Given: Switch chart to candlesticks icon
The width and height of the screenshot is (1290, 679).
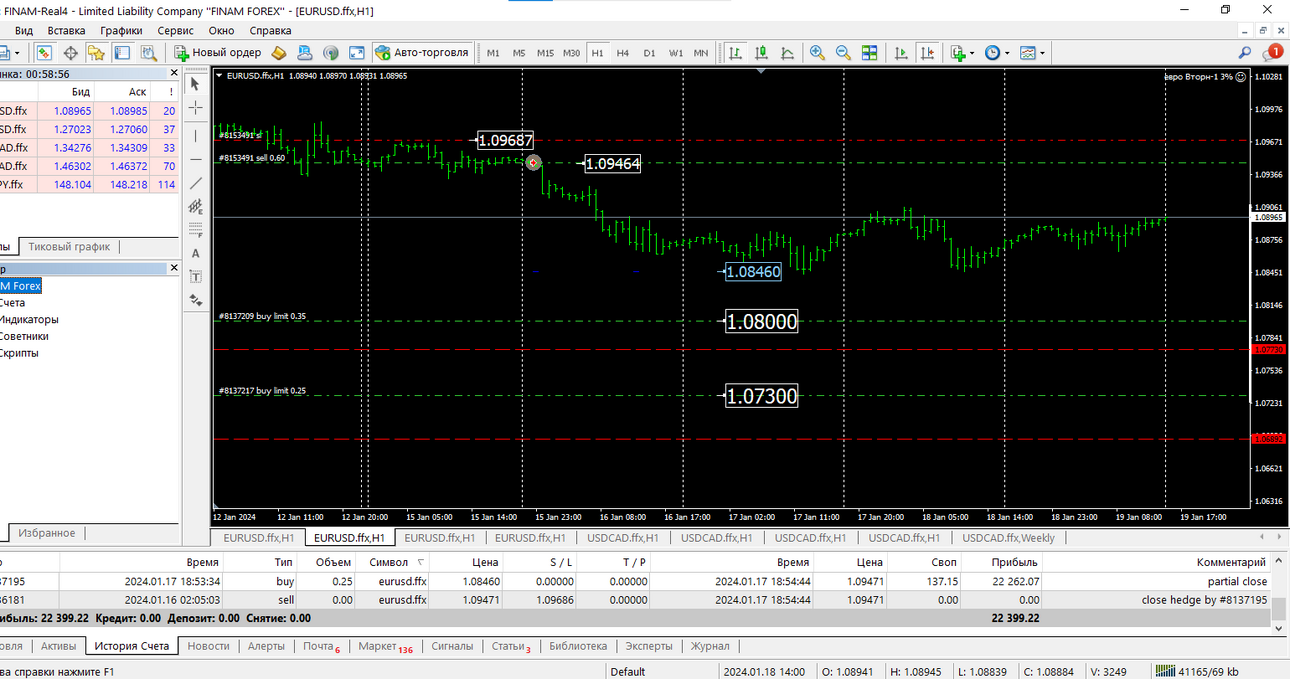Looking at the screenshot, I should (761, 53).
